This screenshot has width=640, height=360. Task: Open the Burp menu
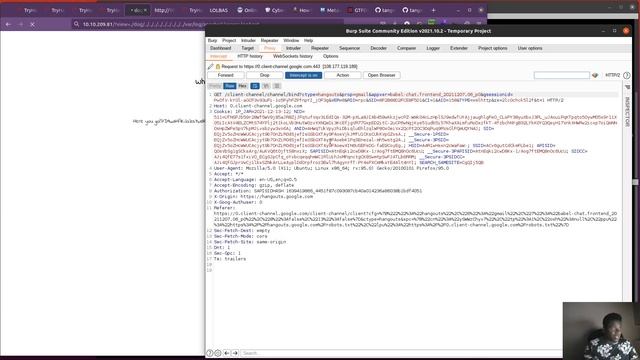(x=213, y=40)
